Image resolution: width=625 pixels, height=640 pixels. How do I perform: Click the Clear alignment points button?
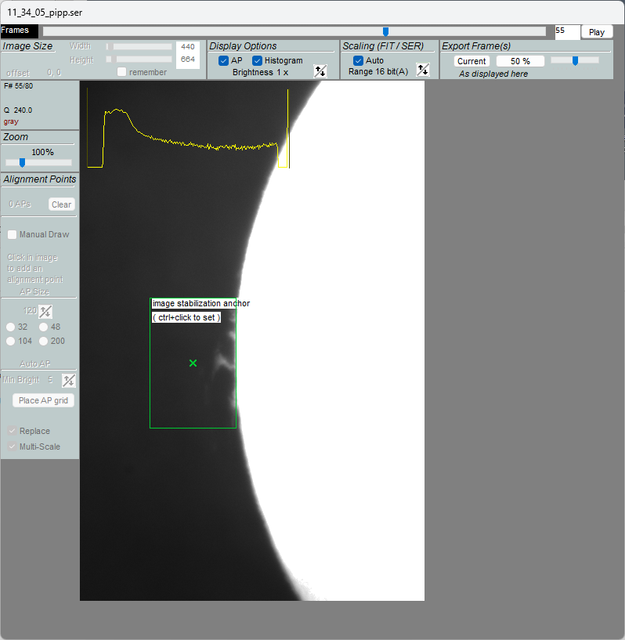click(62, 204)
